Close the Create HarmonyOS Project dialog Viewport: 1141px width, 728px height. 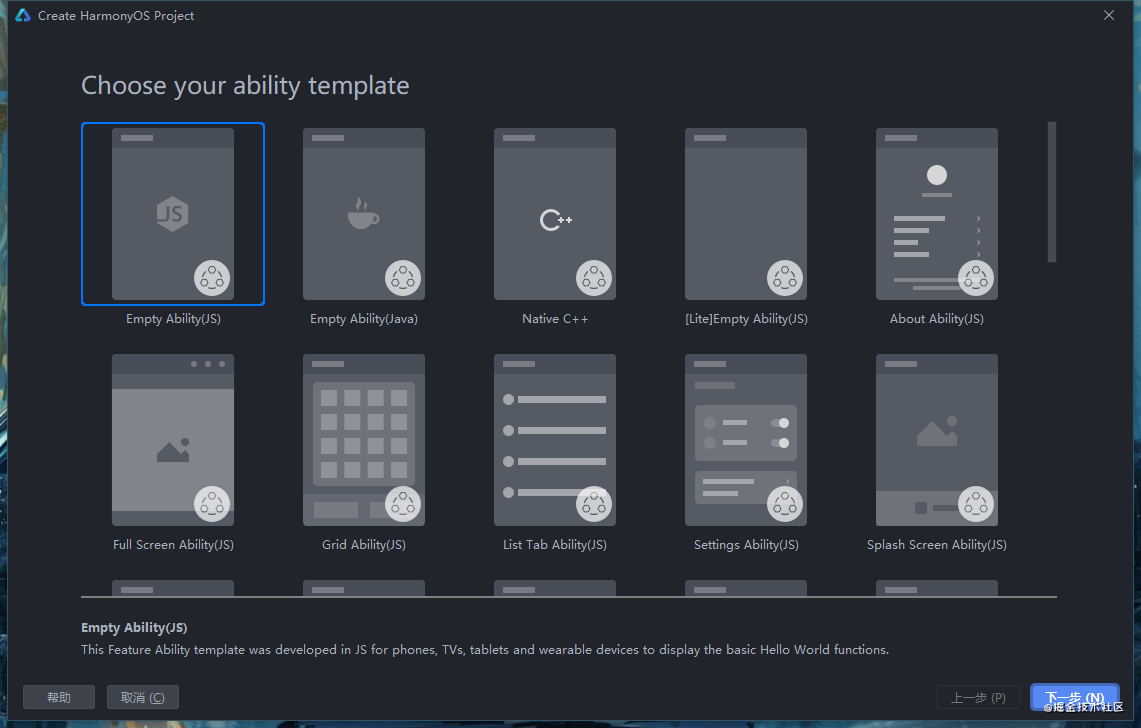coord(1108,15)
